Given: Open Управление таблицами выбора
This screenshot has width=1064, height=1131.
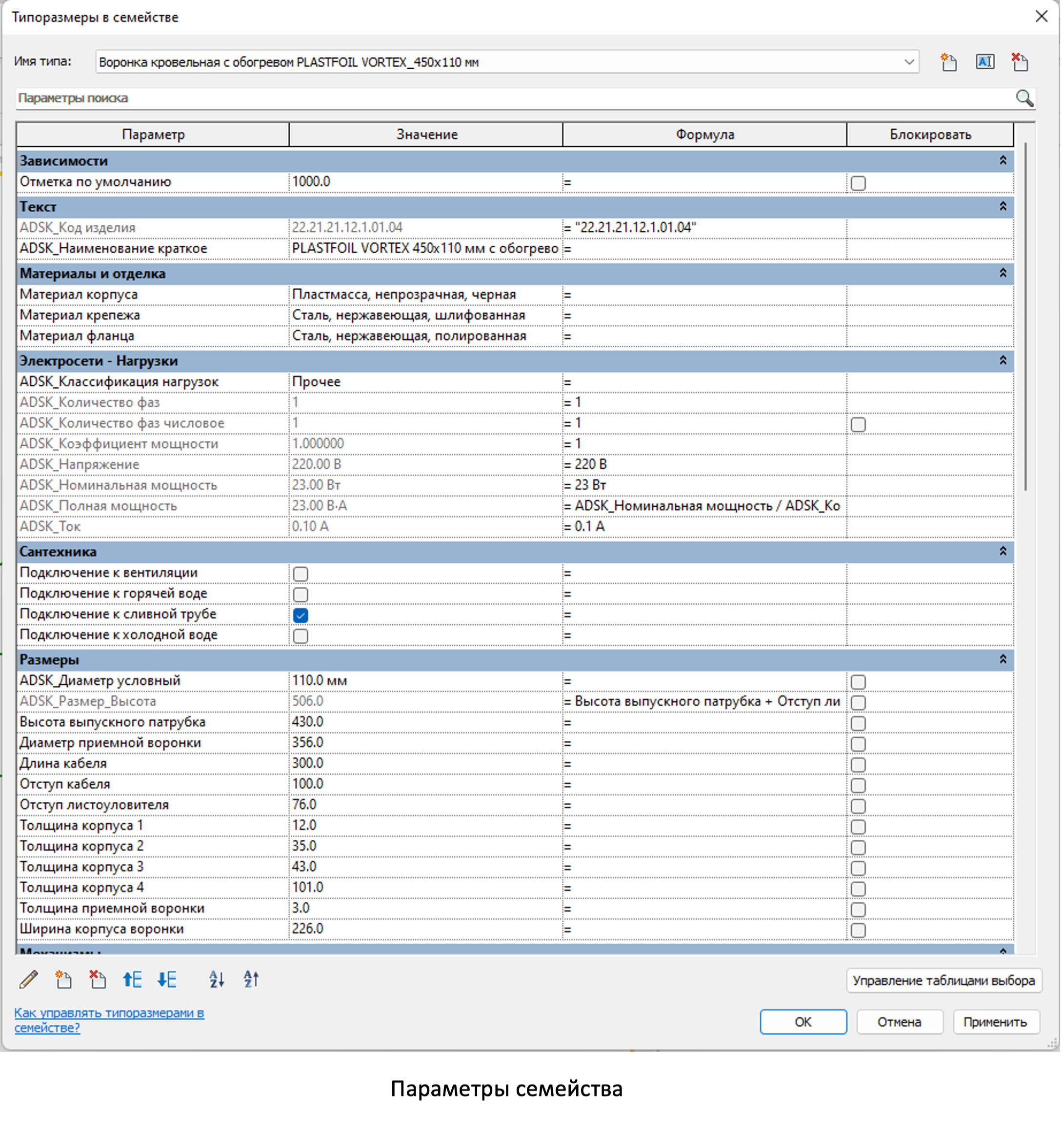Looking at the screenshot, I should (944, 980).
